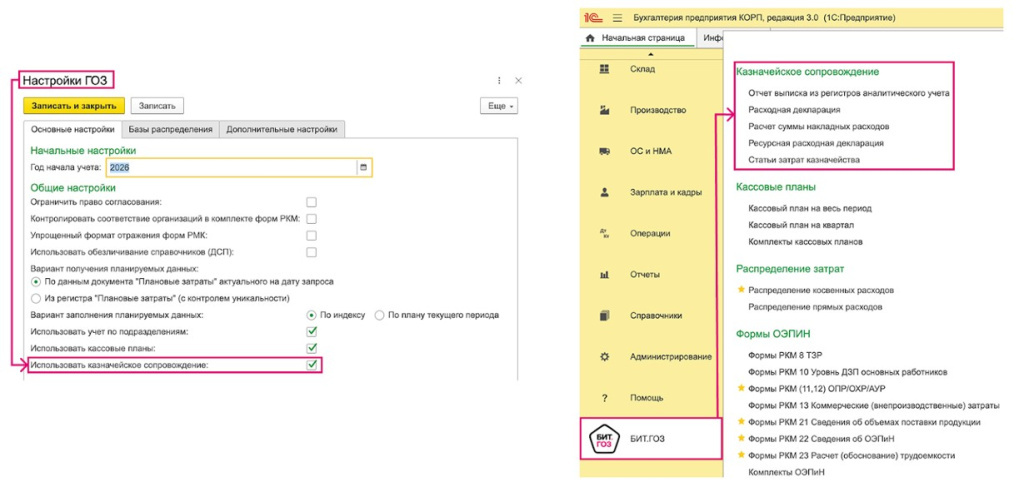1024x487 pixels.
Task: Open the calendar picker for Год начала учета
Action: (364, 168)
